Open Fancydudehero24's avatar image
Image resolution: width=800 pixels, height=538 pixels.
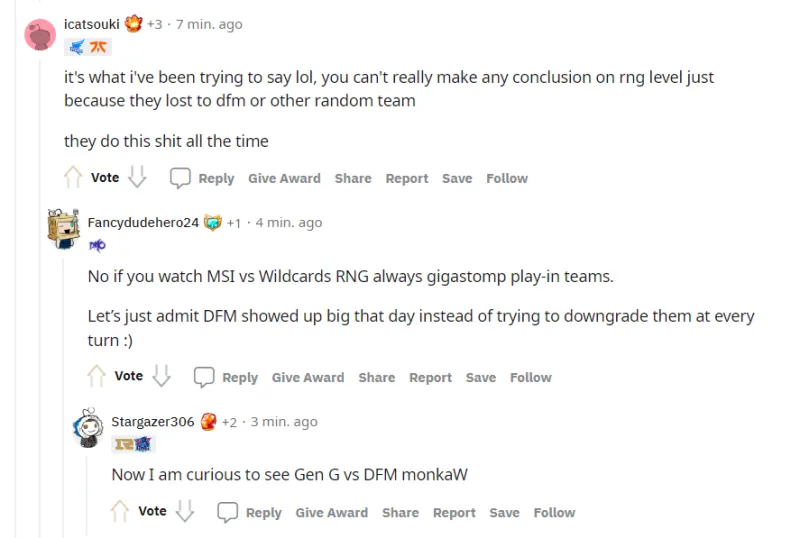[x=64, y=229]
